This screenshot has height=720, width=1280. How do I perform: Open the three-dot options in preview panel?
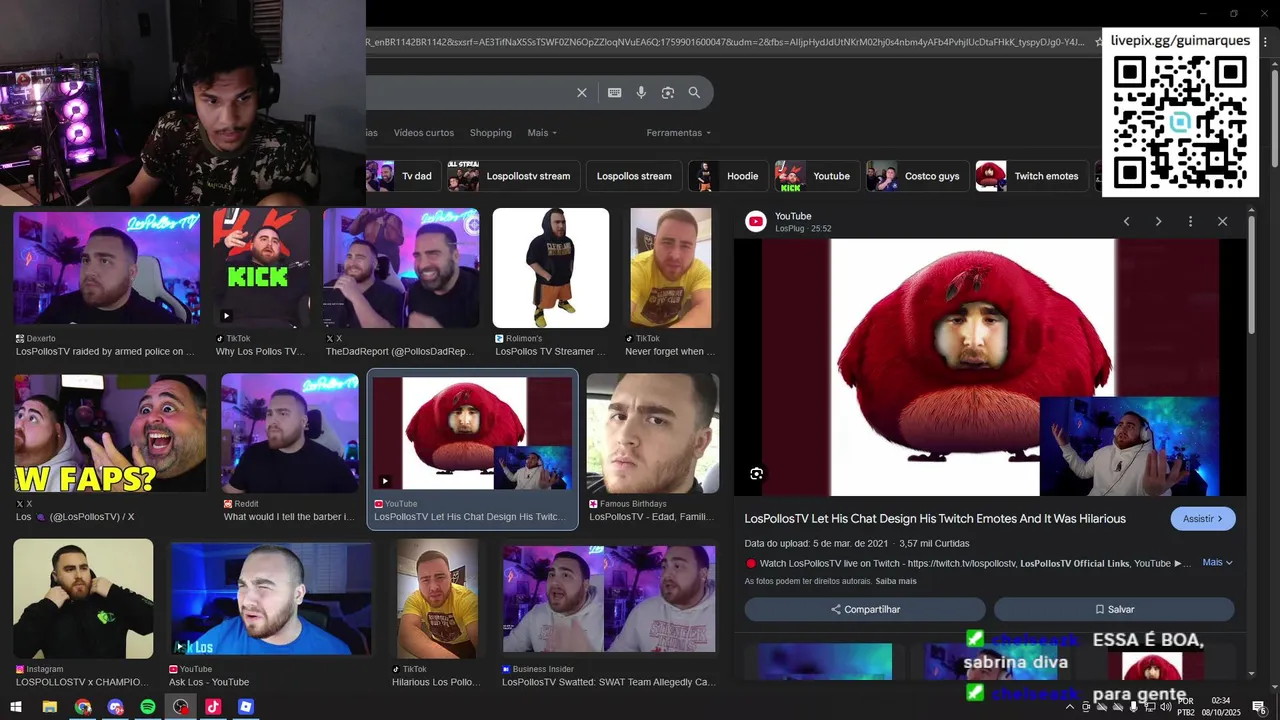tap(1190, 221)
